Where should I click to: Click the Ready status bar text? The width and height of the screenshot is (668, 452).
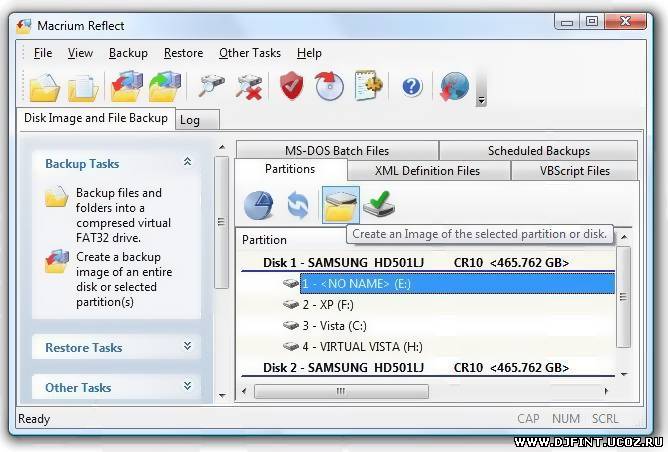point(34,419)
